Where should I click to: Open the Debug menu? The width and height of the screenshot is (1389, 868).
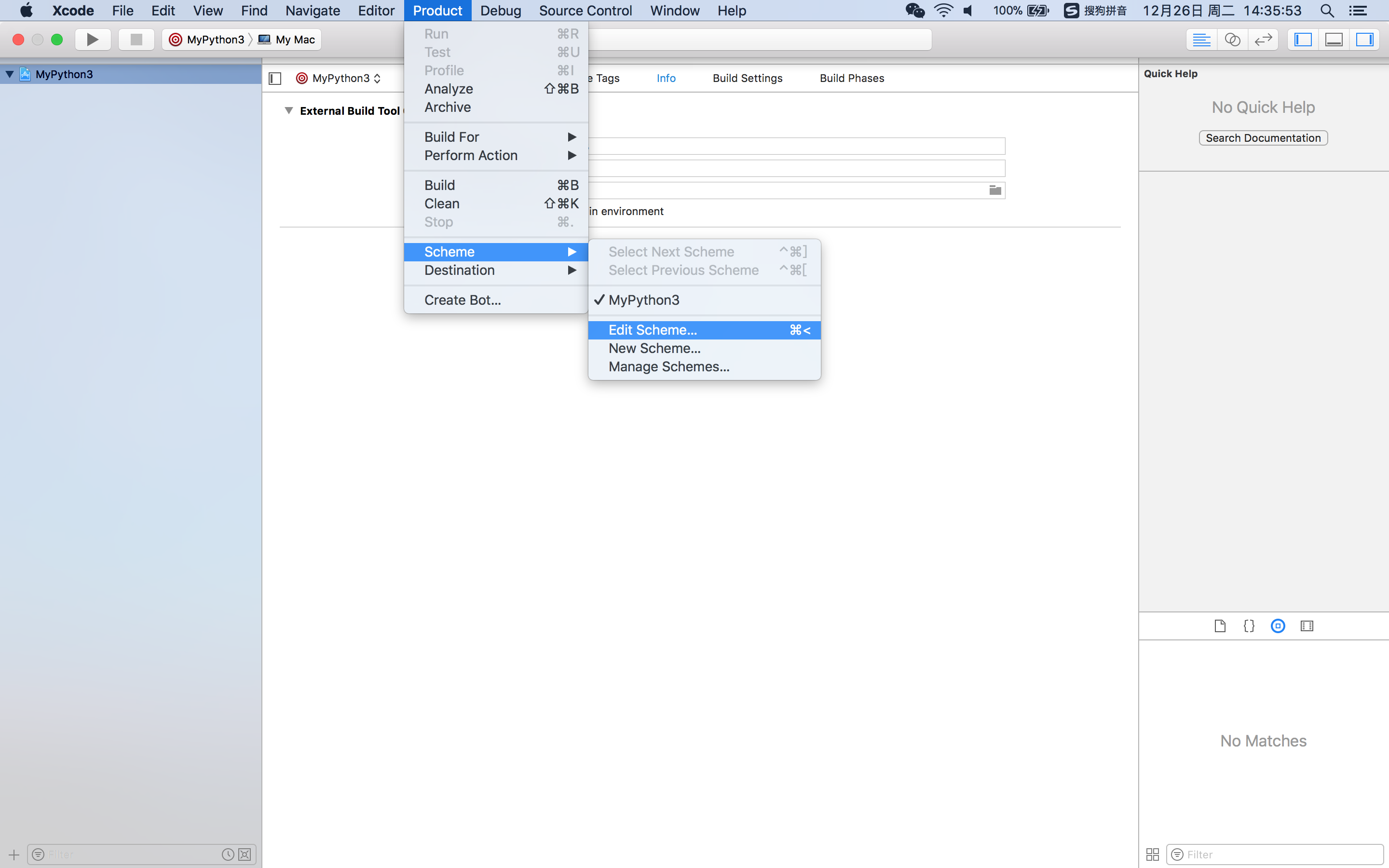[501, 10]
